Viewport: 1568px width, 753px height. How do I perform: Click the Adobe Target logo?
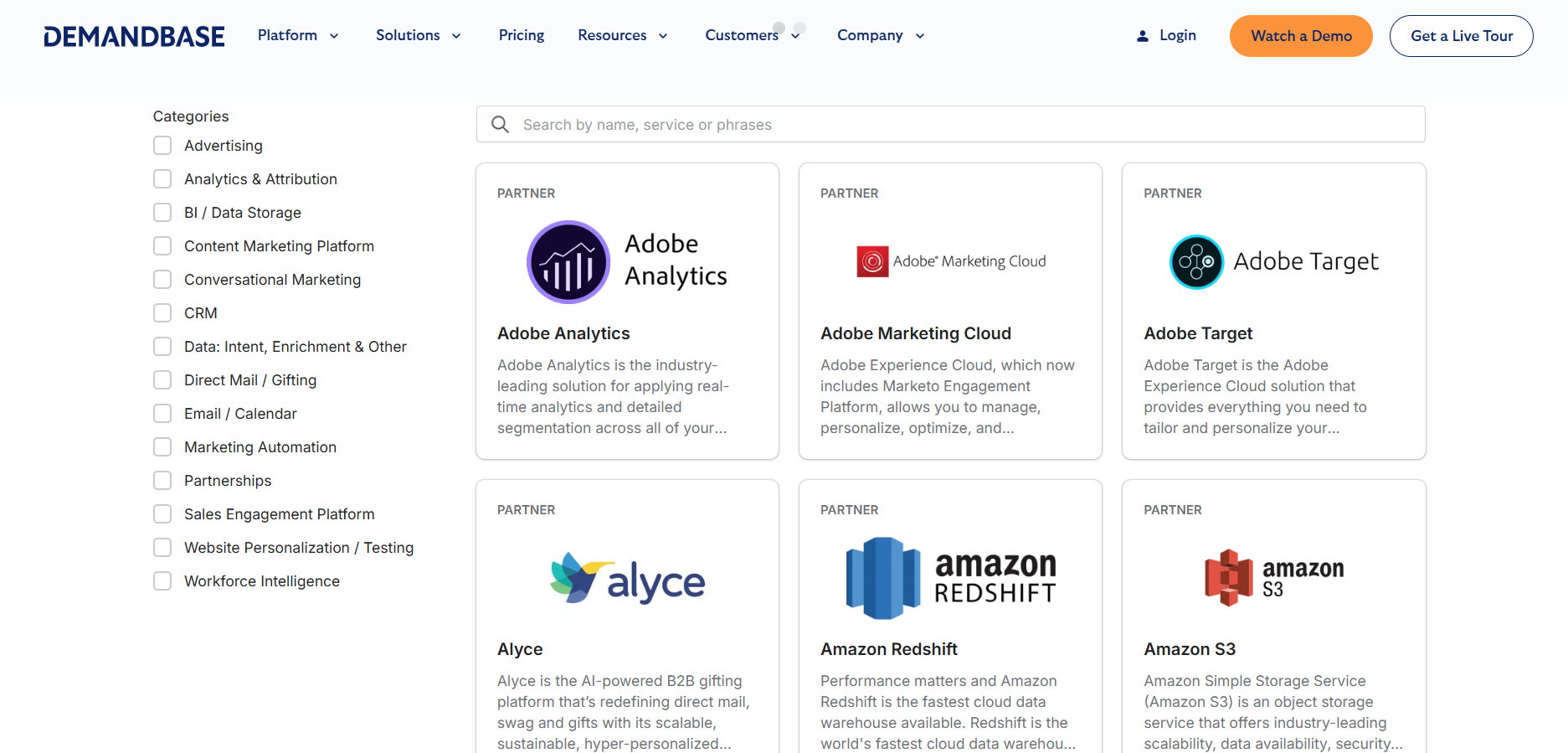[1272, 261]
